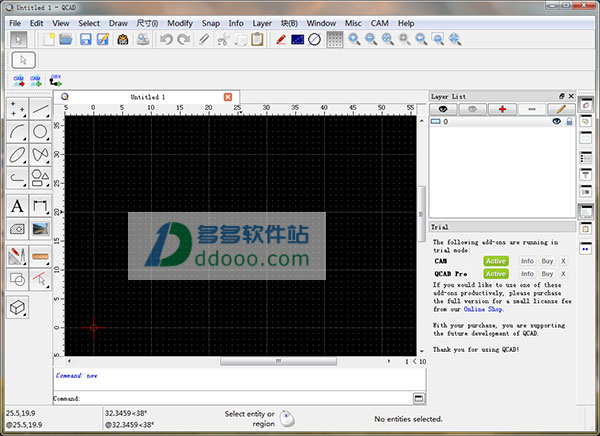Toggle visibility eye of layer 0
The width and height of the screenshot is (600, 436).
[556, 121]
